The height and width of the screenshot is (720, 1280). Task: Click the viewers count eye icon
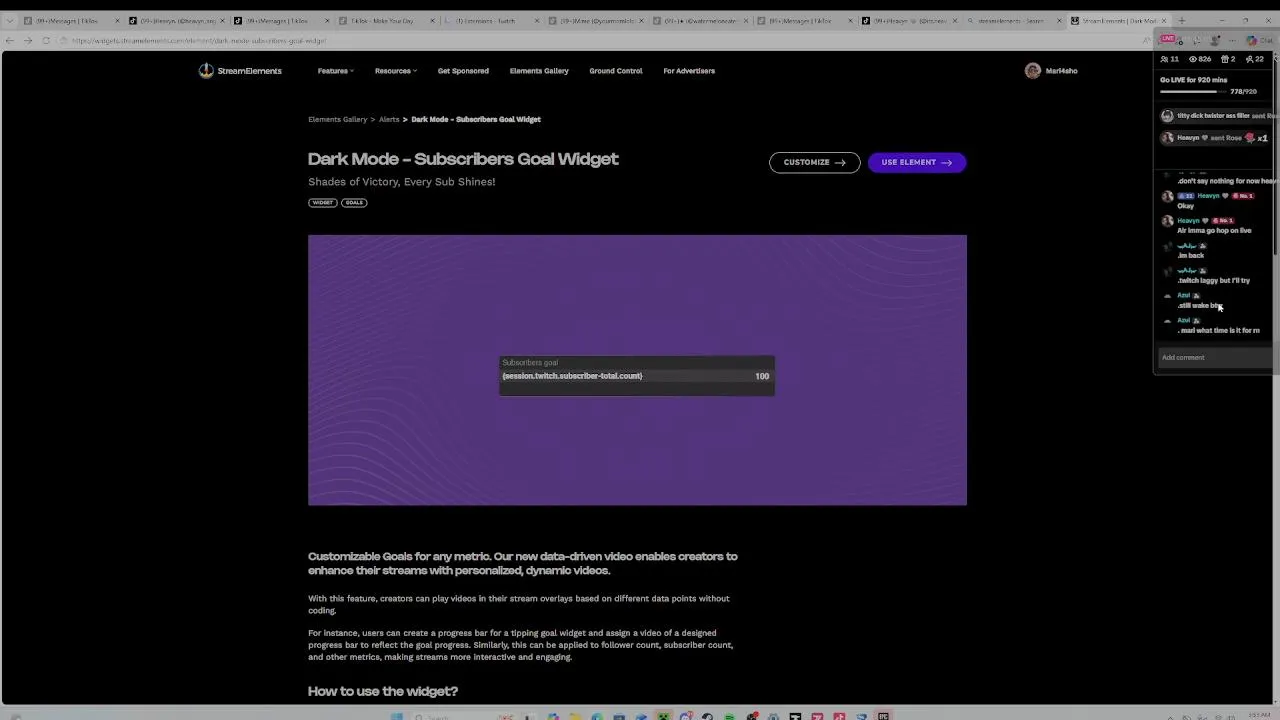[1193, 59]
